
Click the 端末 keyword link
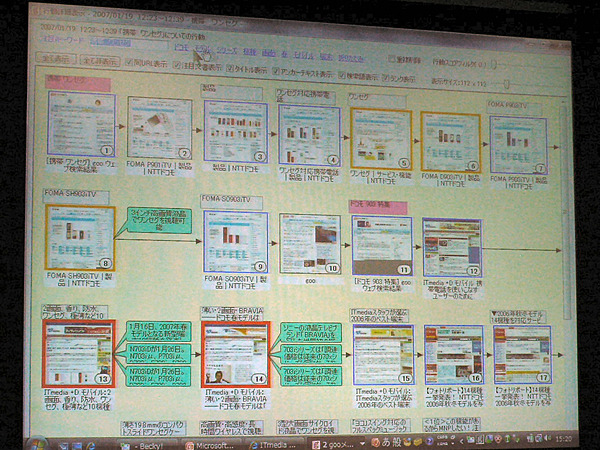(x=326, y=57)
